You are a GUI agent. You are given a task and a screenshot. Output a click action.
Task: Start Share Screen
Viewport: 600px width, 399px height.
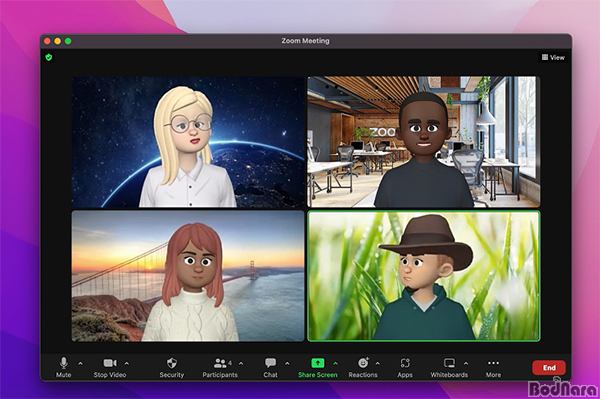[x=318, y=367]
